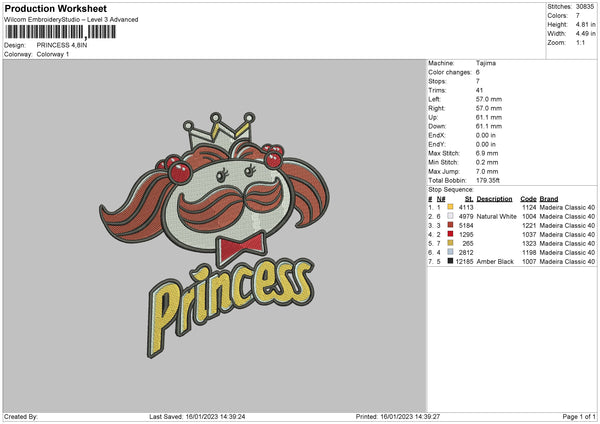The image size is (600, 424).
Task: Click the 'Left:' label
Action: (x=434, y=99)
